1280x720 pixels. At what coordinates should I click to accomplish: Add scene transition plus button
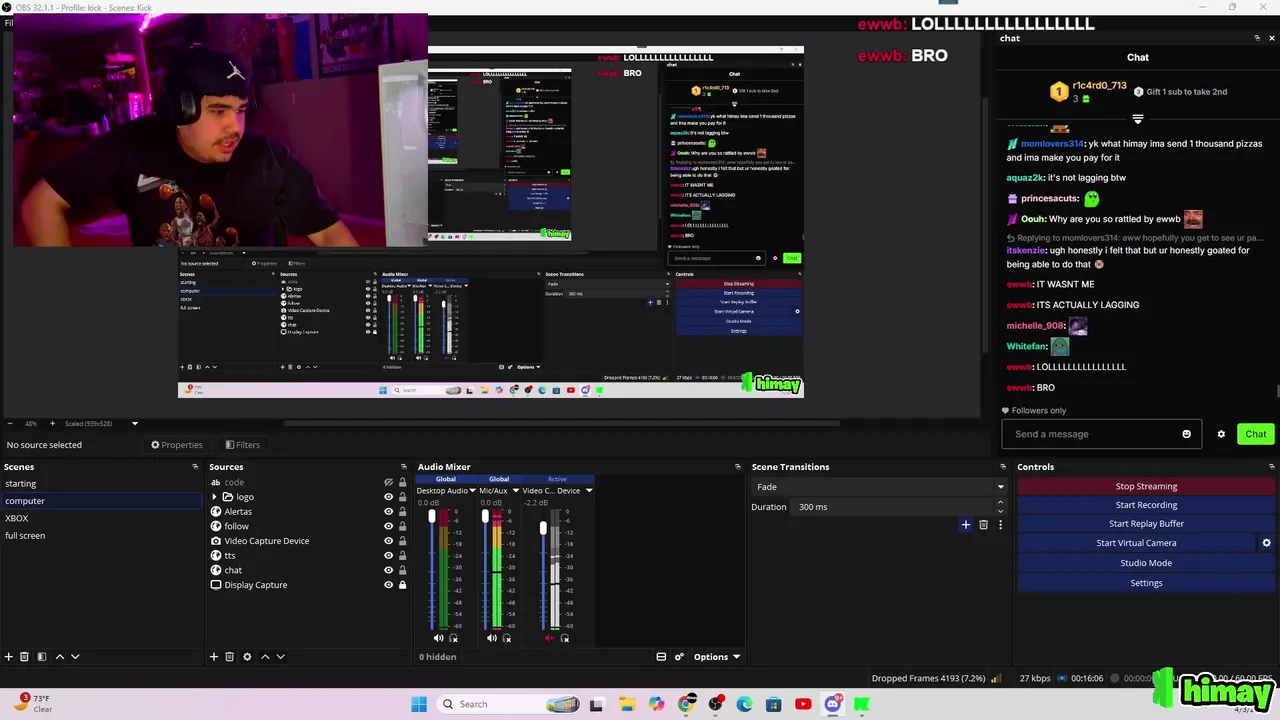coord(966,525)
